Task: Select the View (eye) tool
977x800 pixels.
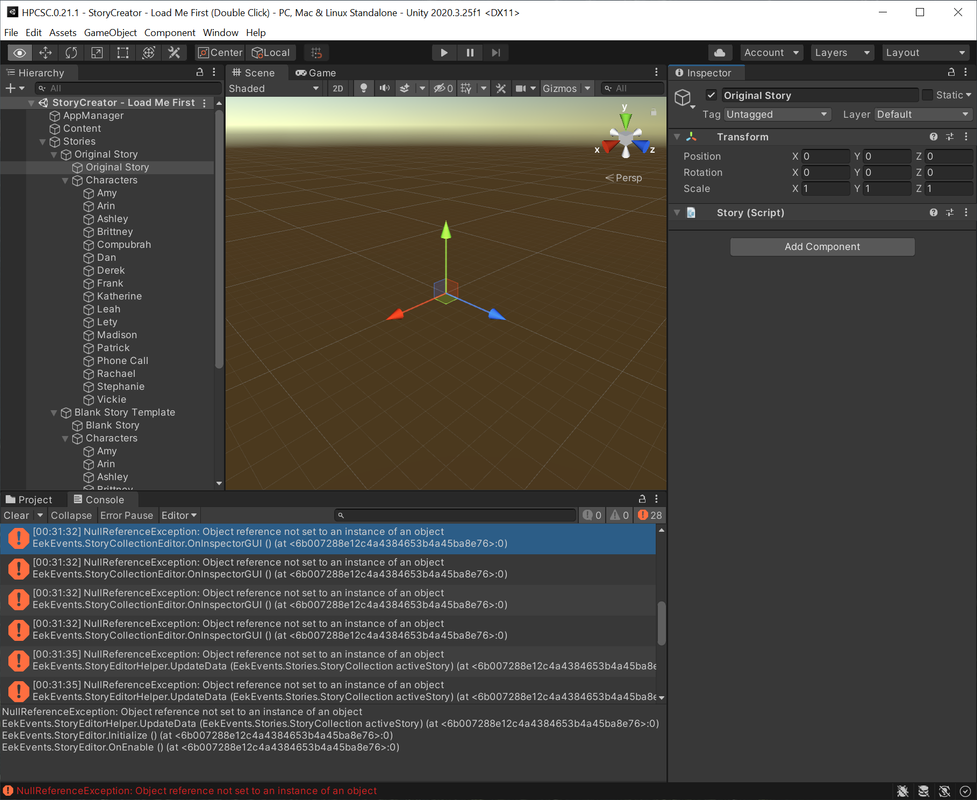Action: (20, 53)
